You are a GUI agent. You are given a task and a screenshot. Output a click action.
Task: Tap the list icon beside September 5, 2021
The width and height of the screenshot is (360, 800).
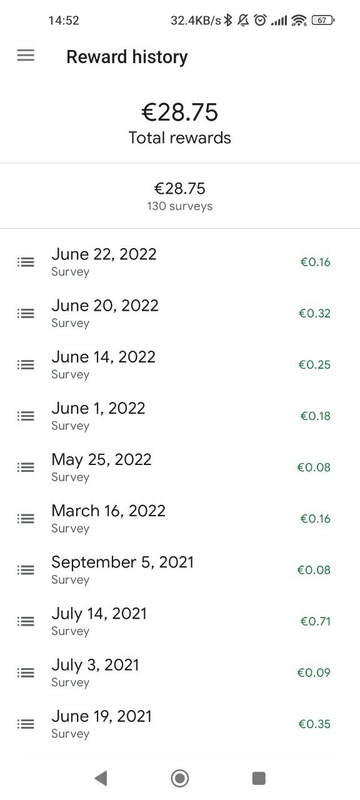25,570
